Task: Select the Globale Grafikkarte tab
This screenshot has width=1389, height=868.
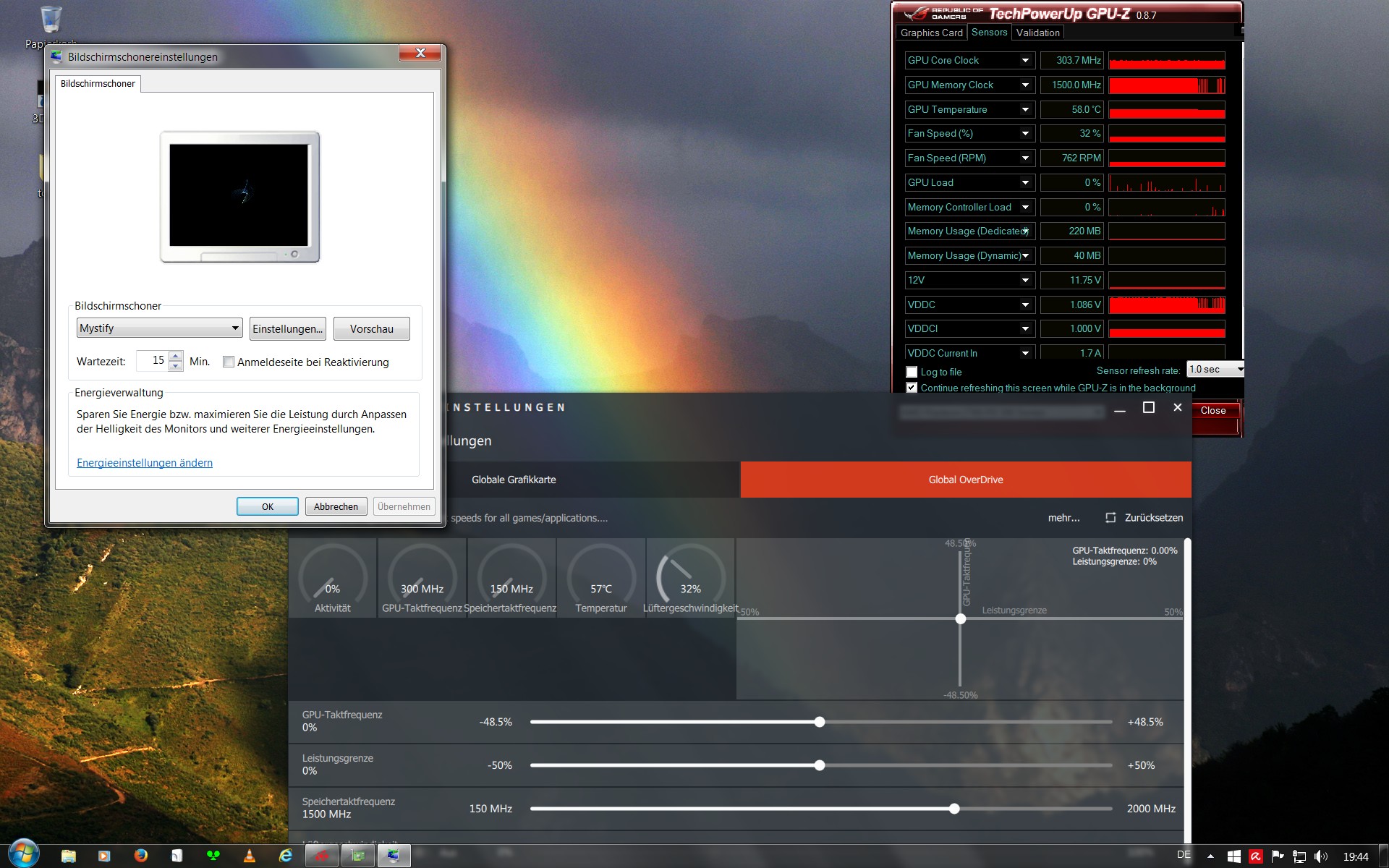Action: pos(514,480)
